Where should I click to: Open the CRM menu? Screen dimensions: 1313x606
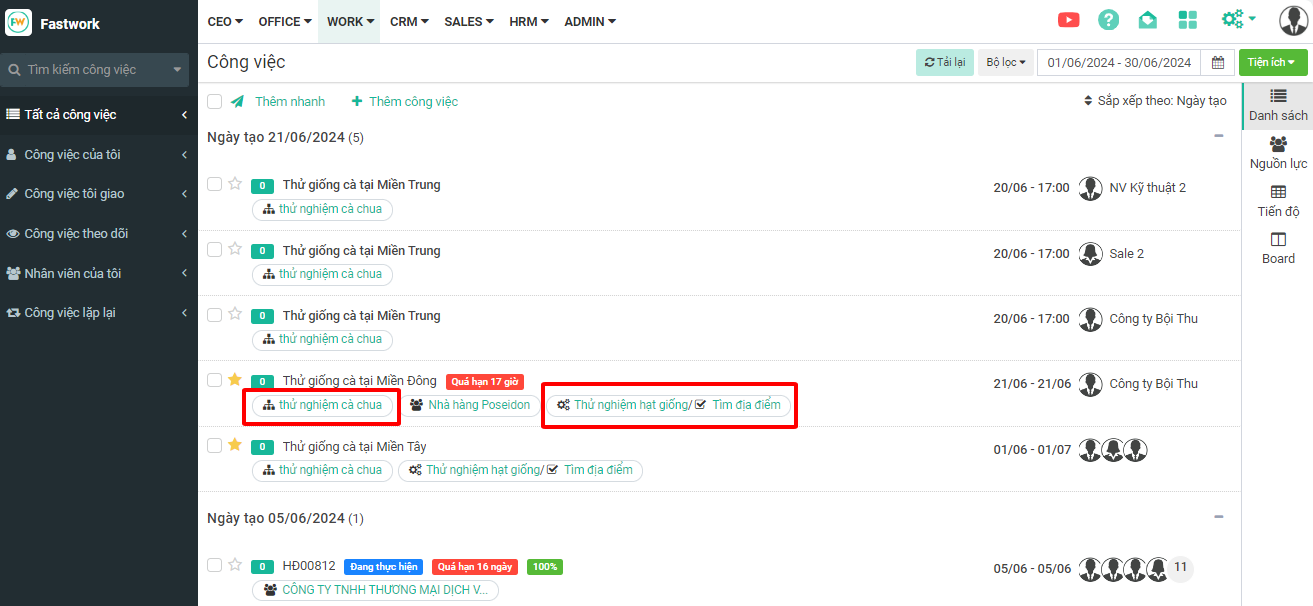[408, 21]
